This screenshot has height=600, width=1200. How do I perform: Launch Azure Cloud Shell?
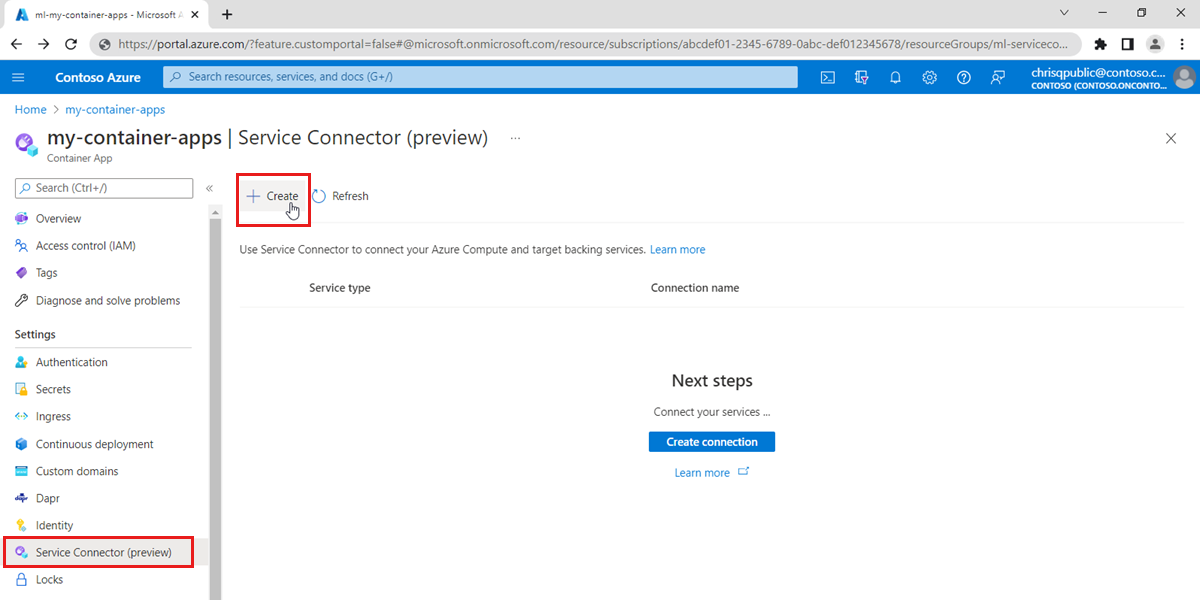pos(827,77)
